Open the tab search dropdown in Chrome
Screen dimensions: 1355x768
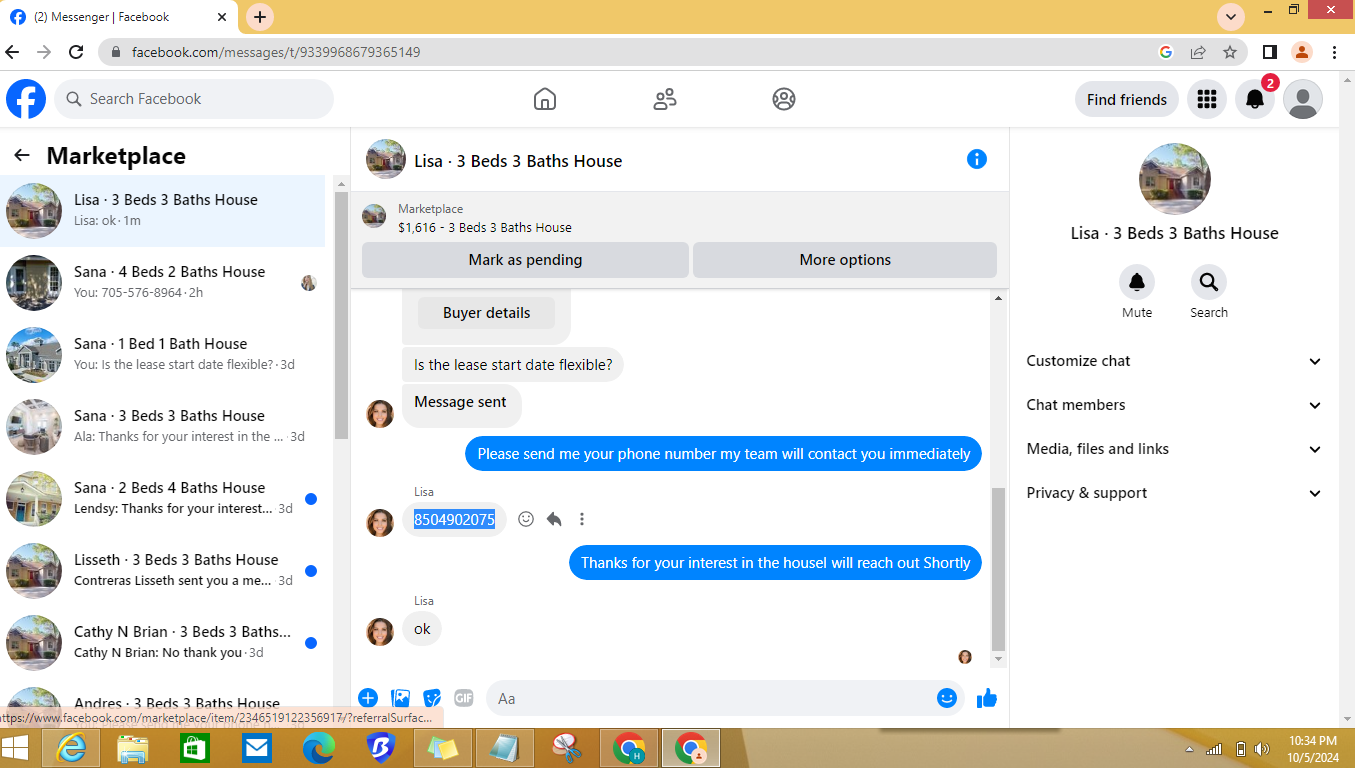pos(1231,17)
